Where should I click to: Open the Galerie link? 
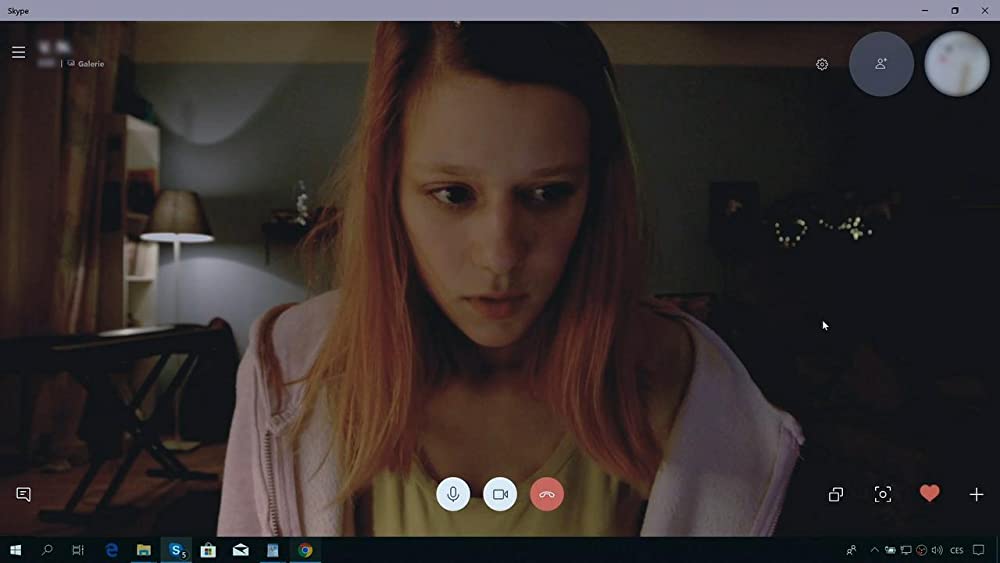pyautogui.click(x=90, y=64)
